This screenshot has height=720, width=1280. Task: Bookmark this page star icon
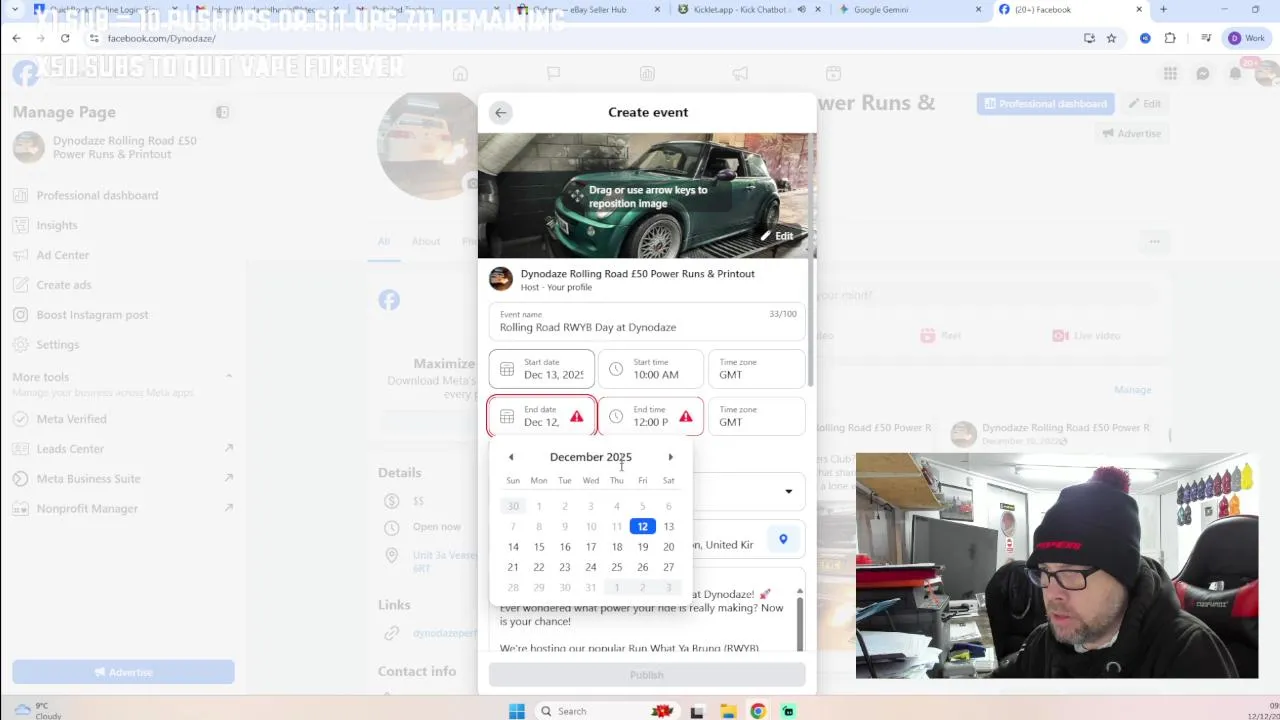pyautogui.click(x=1111, y=38)
